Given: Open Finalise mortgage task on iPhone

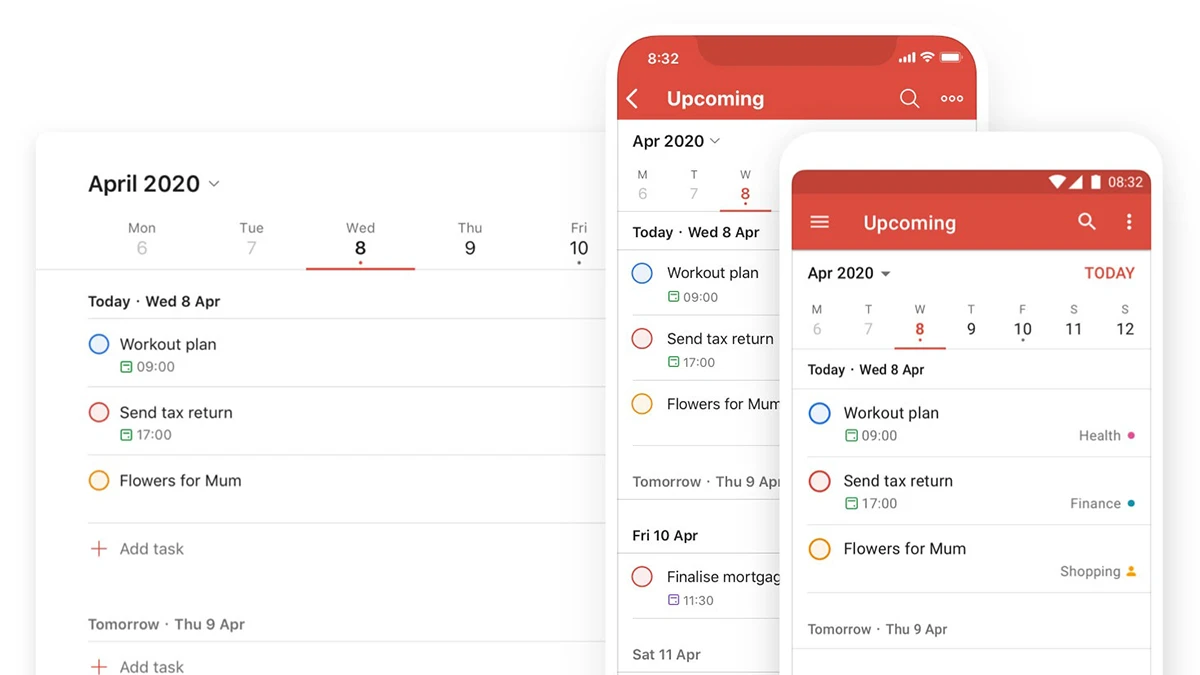Looking at the screenshot, I should pos(722,577).
